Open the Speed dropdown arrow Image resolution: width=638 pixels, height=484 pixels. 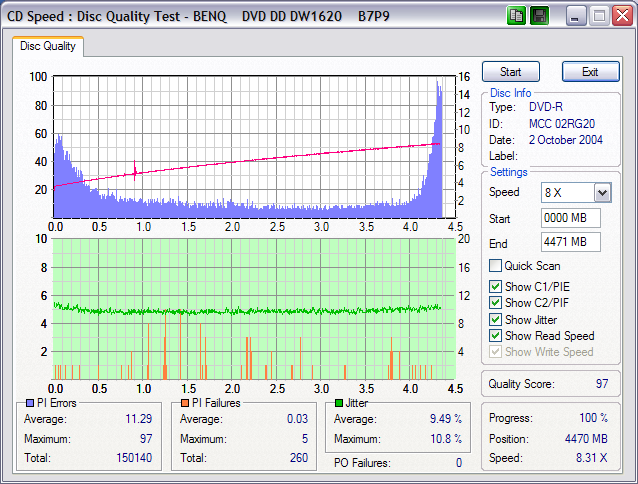pyautogui.click(x=602, y=193)
